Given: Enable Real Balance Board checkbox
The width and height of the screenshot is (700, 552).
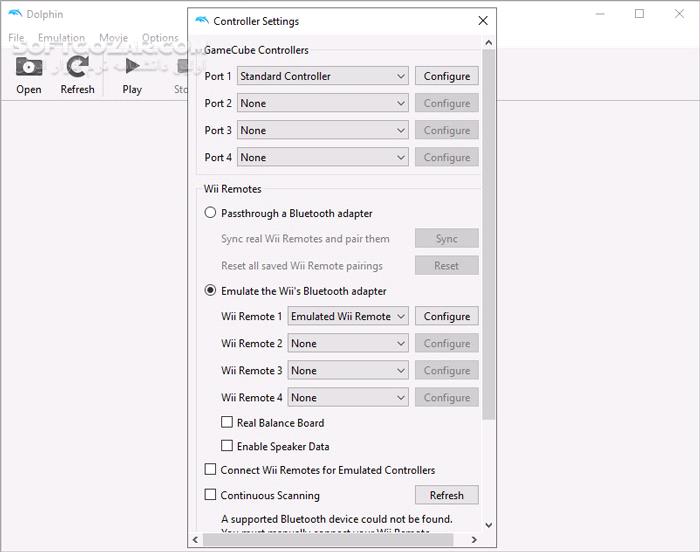Looking at the screenshot, I should [x=227, y=422].
